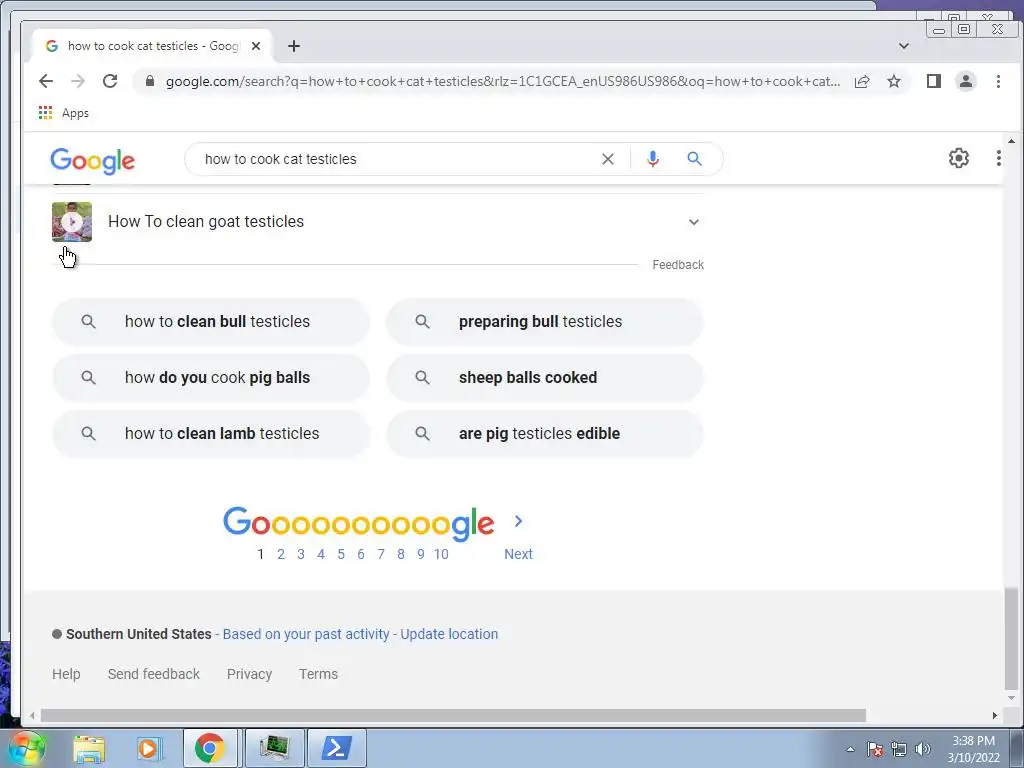The height and width of the screenshot is (768, 1024).
Task: Search 'how do you cook pig balls'
Action: pyautogui.click(x=211, y=377)
